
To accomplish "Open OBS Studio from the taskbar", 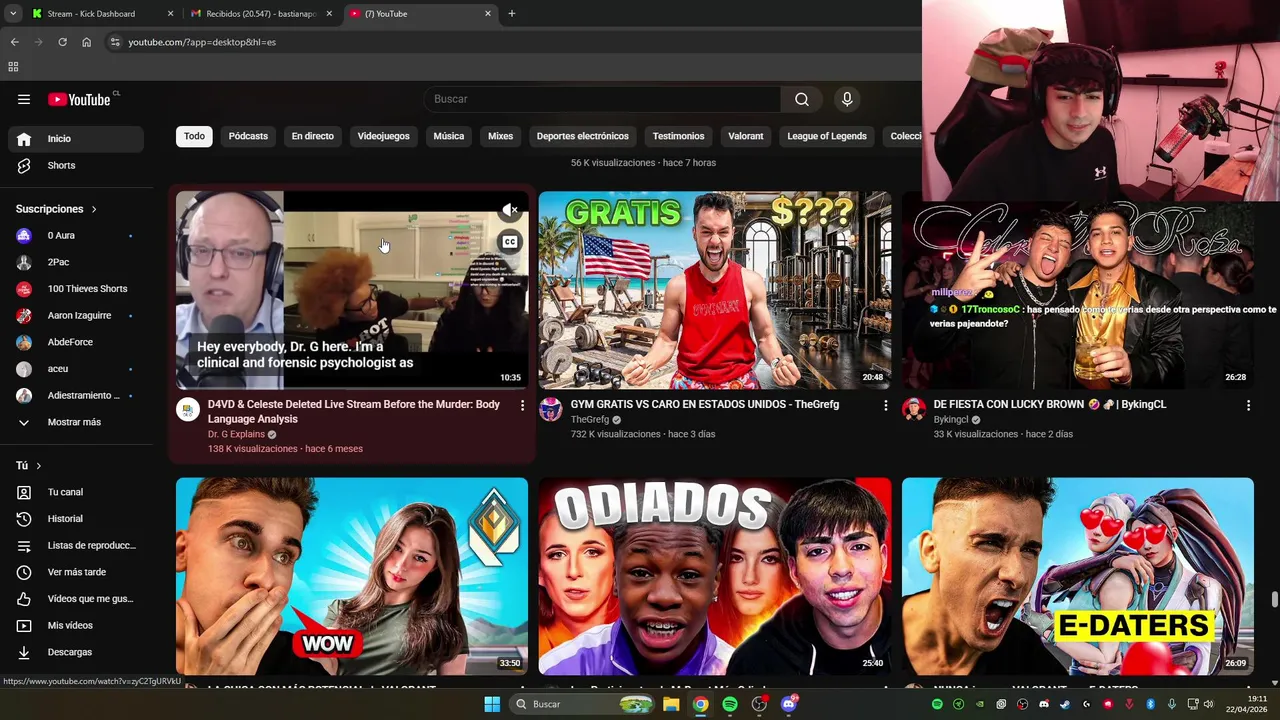I will pyautogui.click(x=759, y=705).
